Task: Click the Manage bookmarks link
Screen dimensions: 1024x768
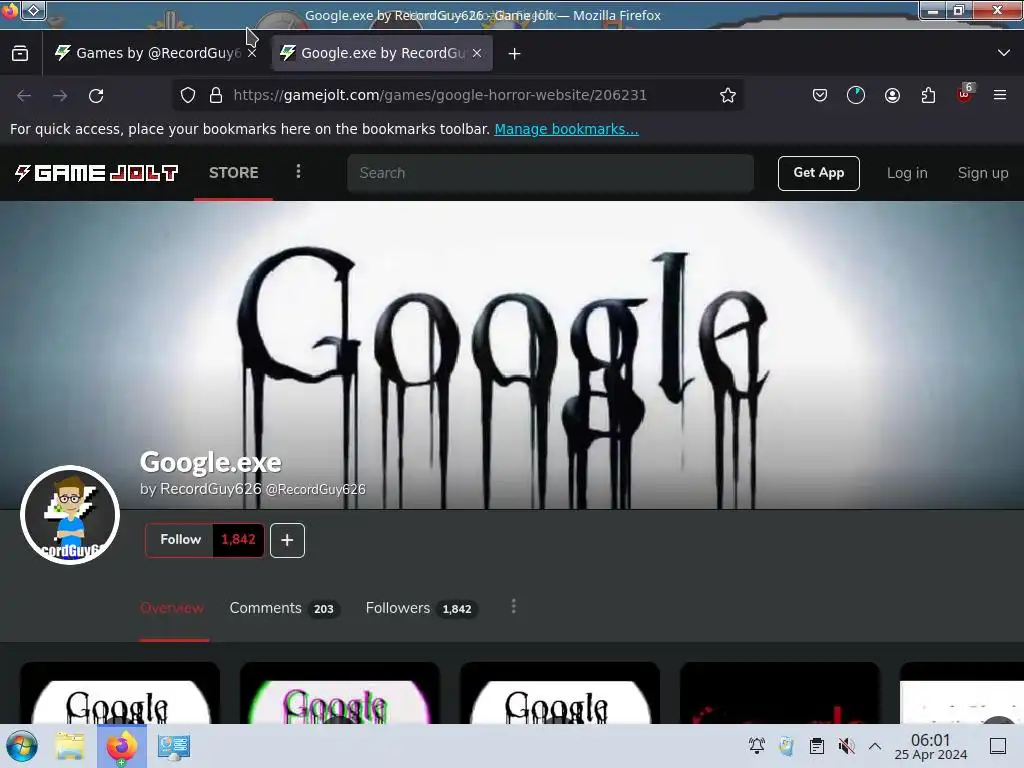Action: tap(566, 129)
